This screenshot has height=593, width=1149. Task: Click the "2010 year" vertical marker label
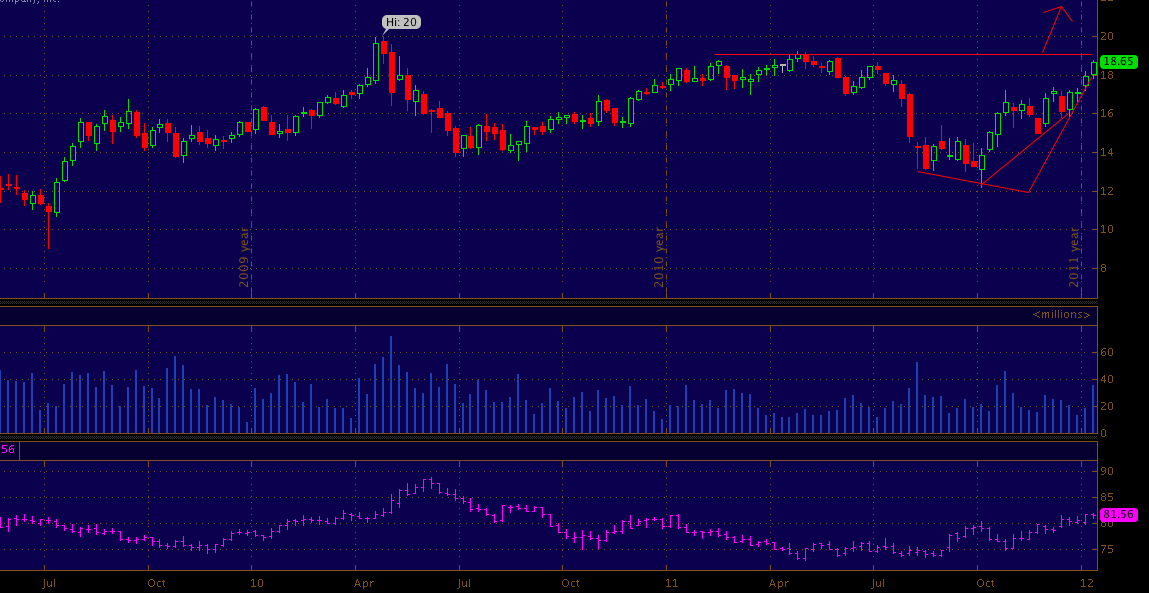660,257
